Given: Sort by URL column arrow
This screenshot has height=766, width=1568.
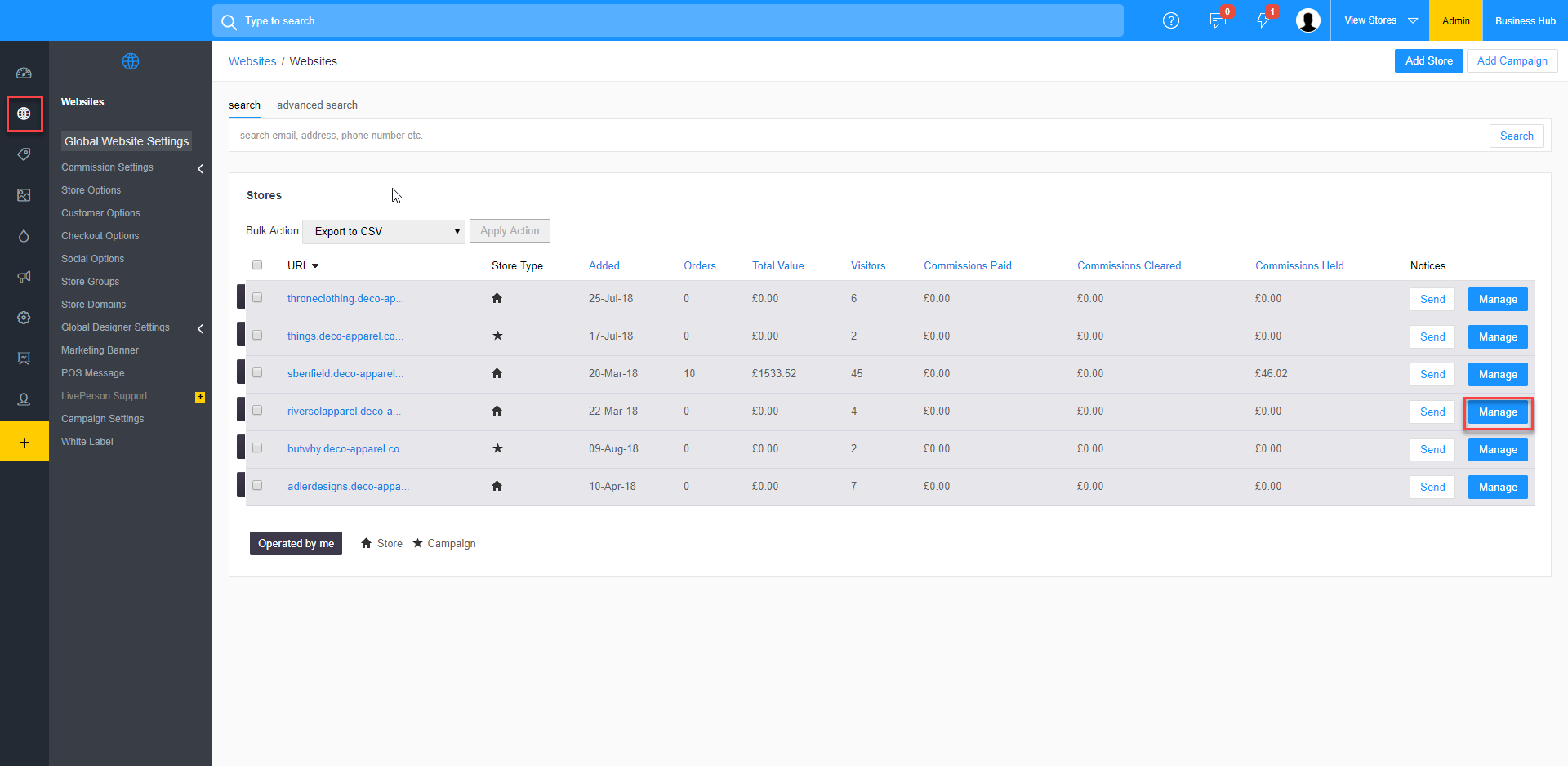Looking at the screenshot, I should pos(315,265).
